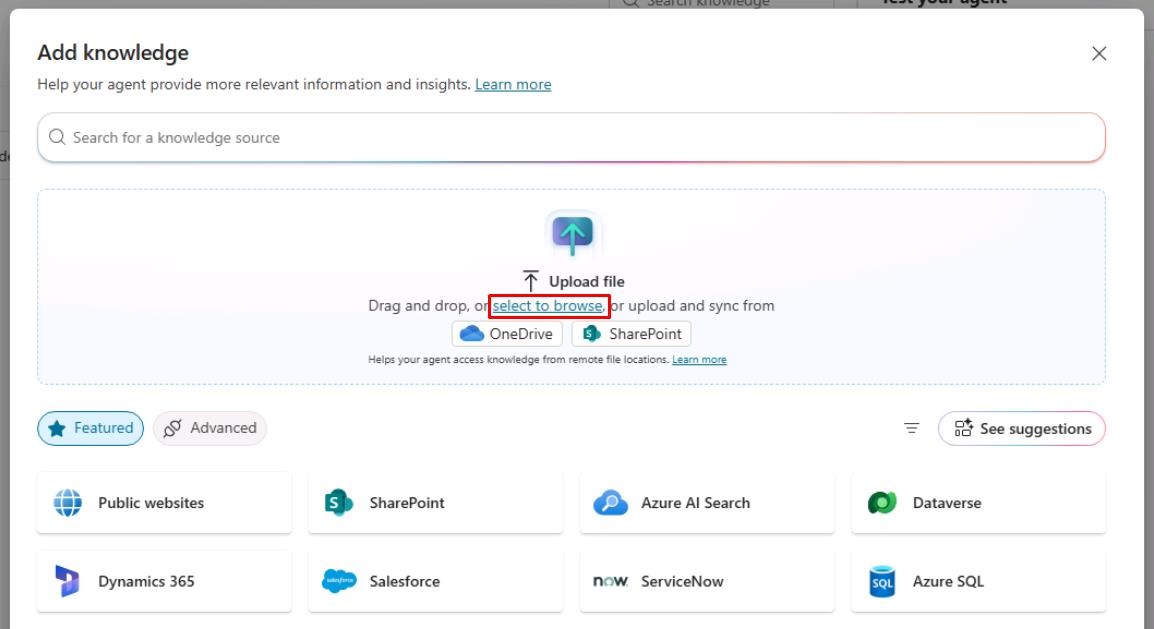Viewport: 1154px width, 629px height.
Task: Click the upload arrow illustration icon
Action: tap(573, 235)
